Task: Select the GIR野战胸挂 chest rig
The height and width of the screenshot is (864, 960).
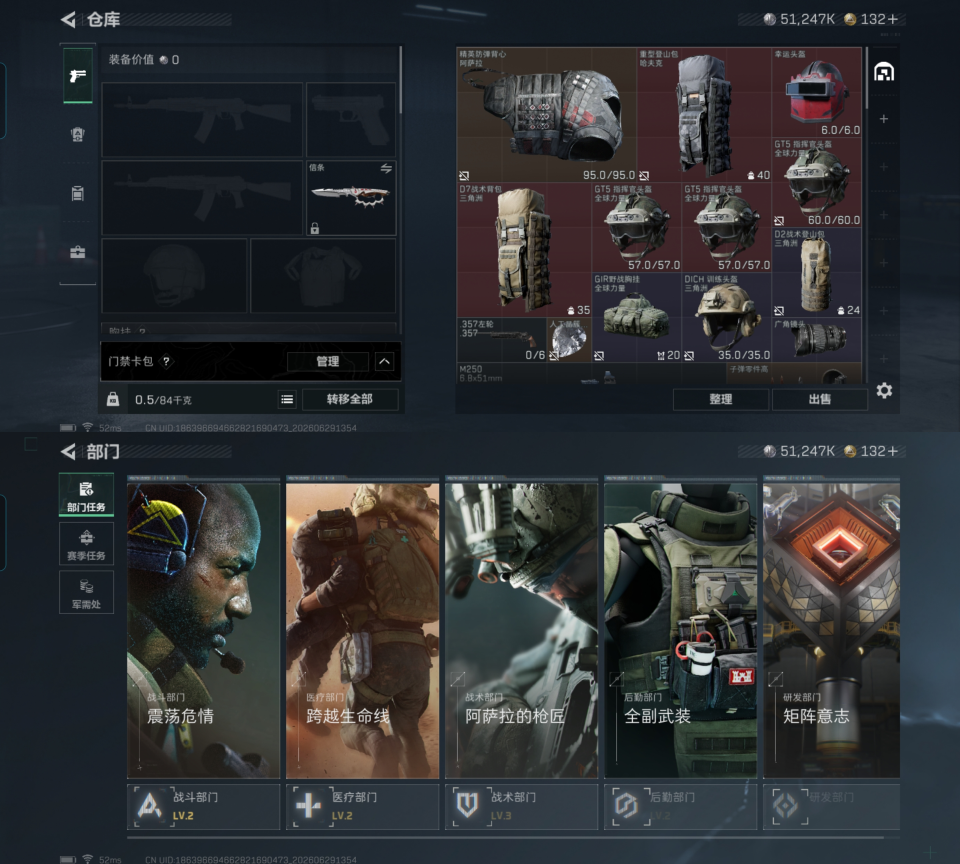Action: click(x=636, y=317)
